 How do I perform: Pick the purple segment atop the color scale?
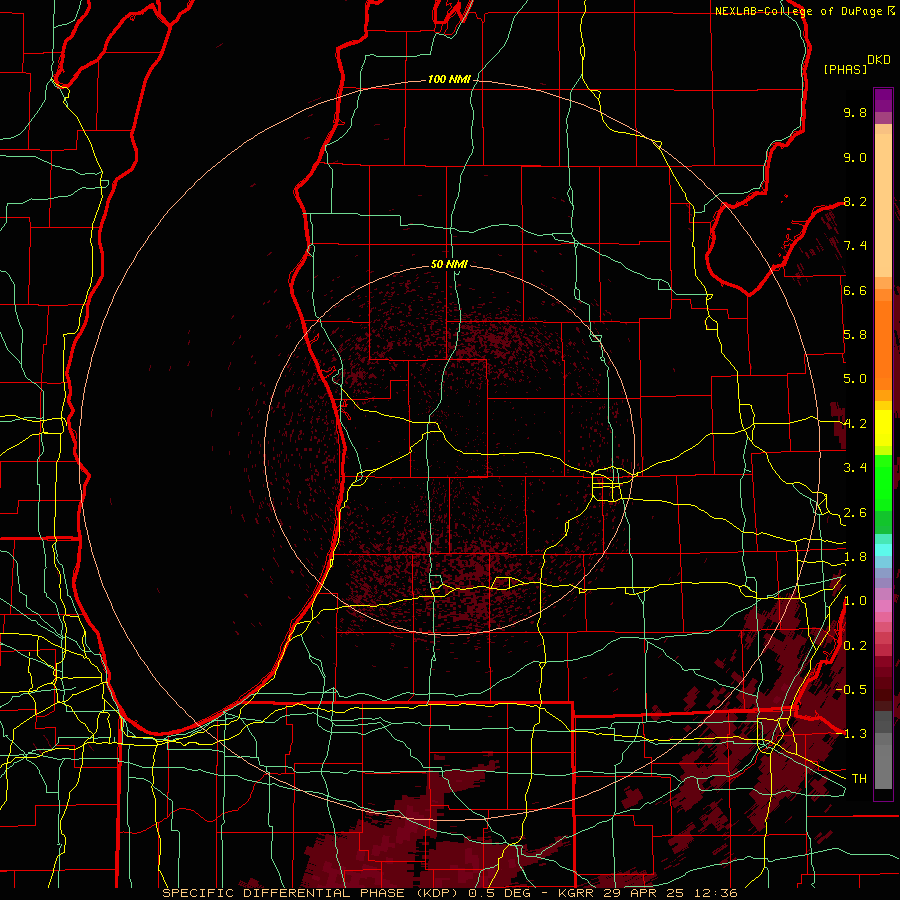883,100
